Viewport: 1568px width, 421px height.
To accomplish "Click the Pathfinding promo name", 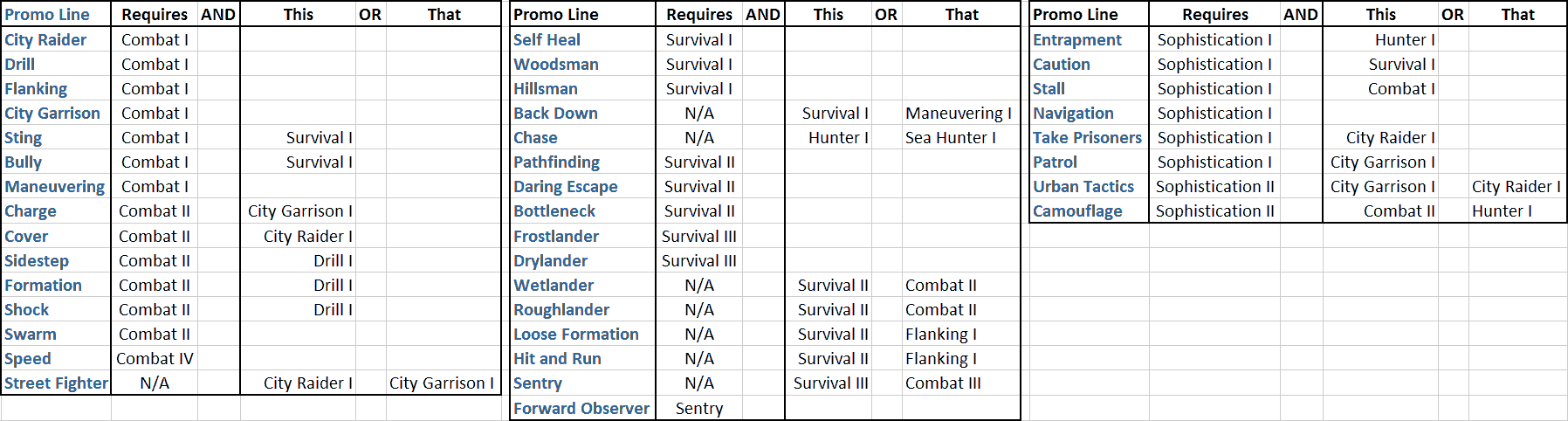I will (x=556, y=162).
